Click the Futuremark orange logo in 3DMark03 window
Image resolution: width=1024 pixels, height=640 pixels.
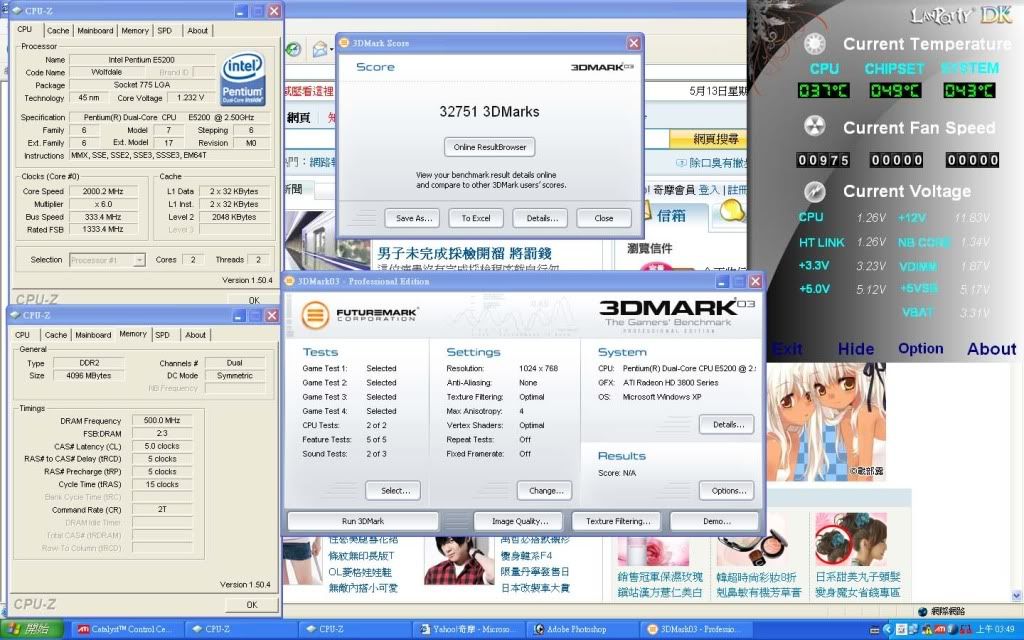(x=315, y=315)
